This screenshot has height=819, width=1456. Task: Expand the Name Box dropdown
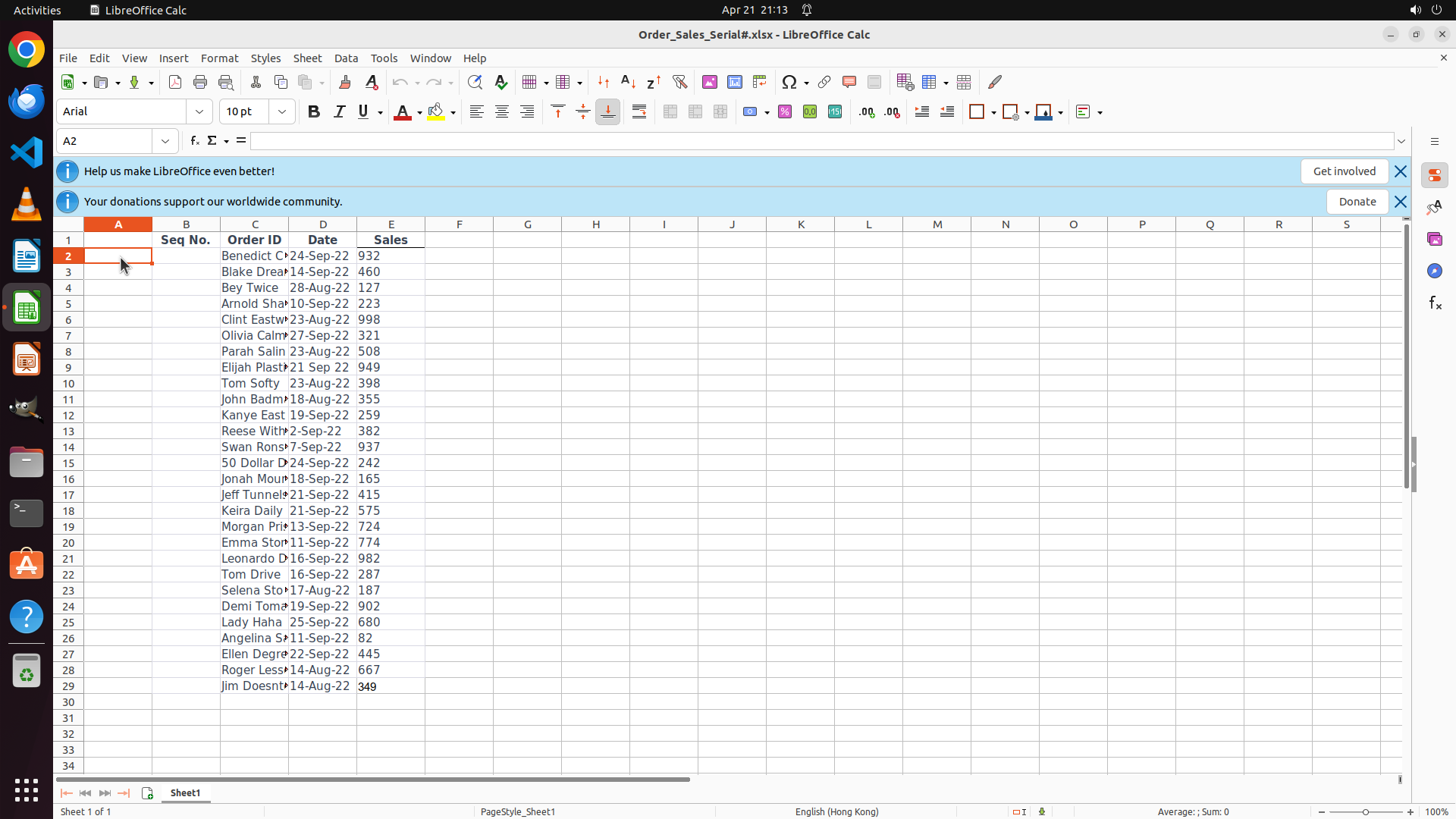point(165,141)
